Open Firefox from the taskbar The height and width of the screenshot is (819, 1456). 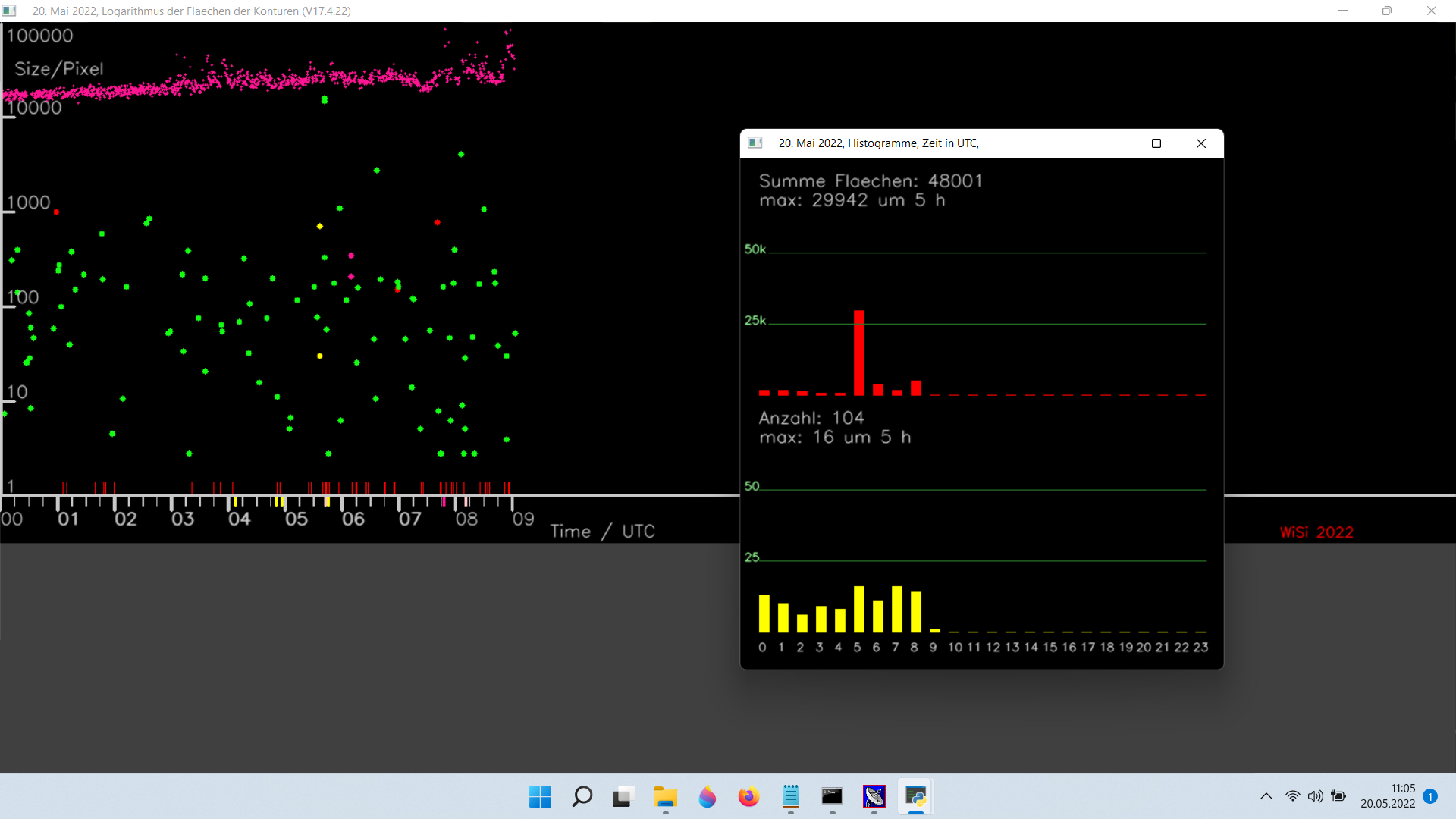pyautogui.click(x=748, y=797)
